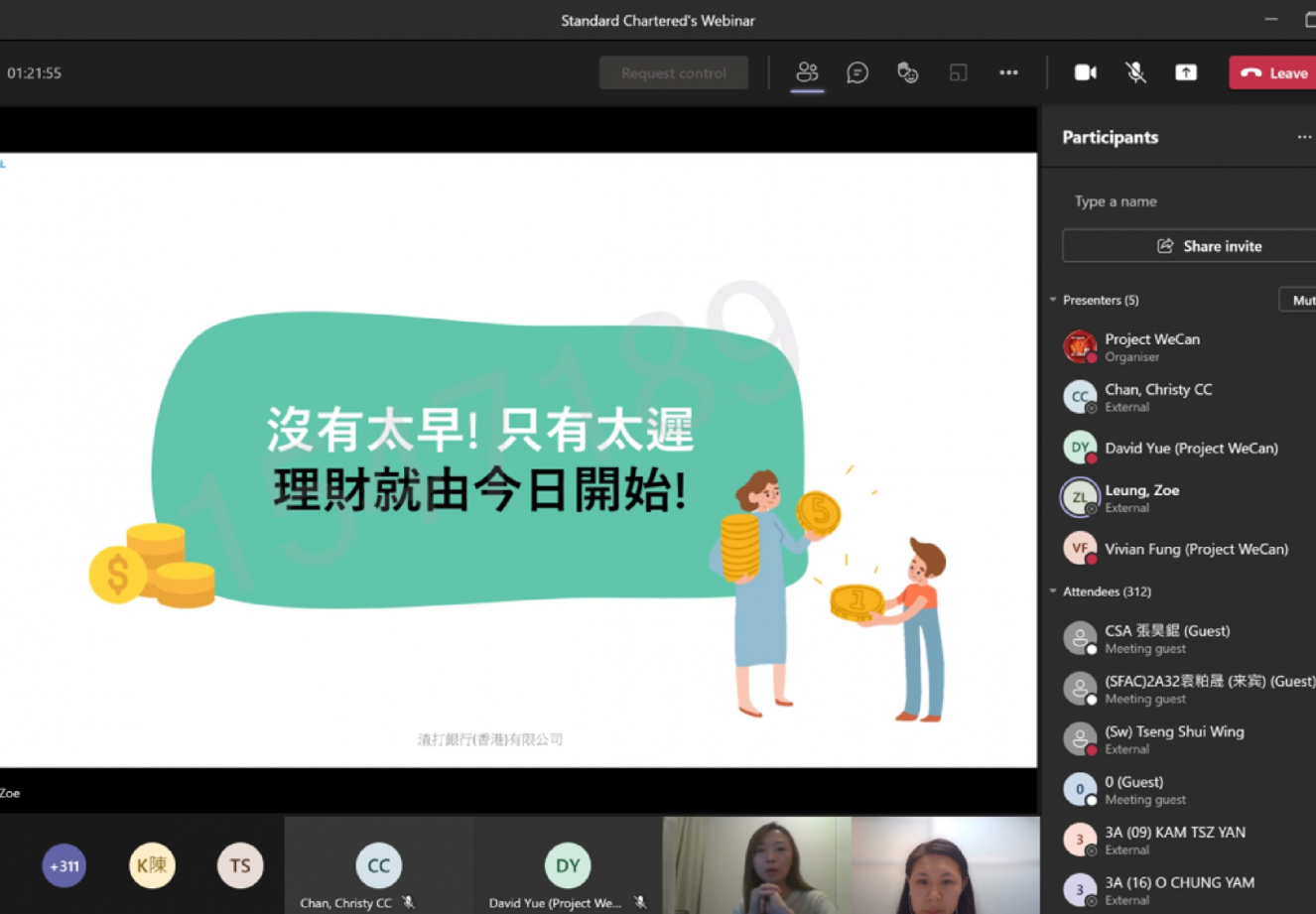Collapse the Attendees (312) section
Viewport: 1316px width, 914px height.
[1053, 591]
